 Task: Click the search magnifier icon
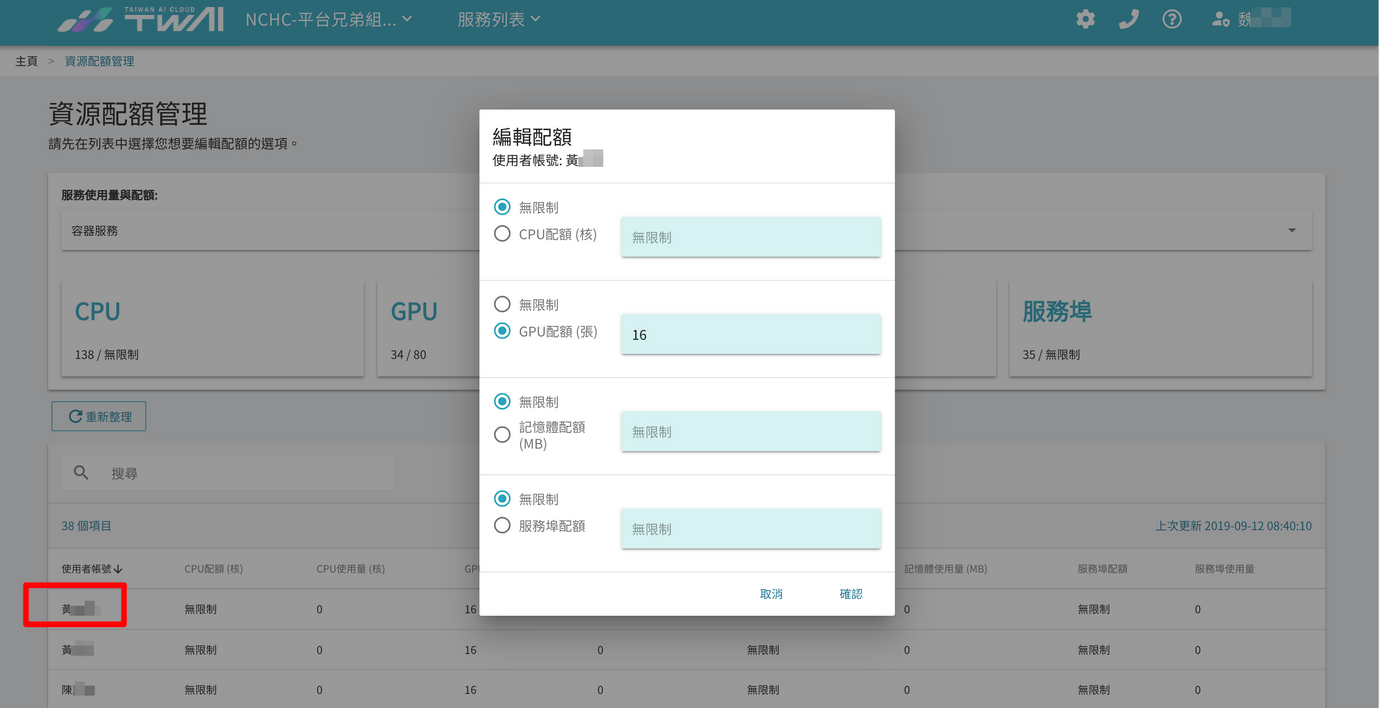pos(82,472)
